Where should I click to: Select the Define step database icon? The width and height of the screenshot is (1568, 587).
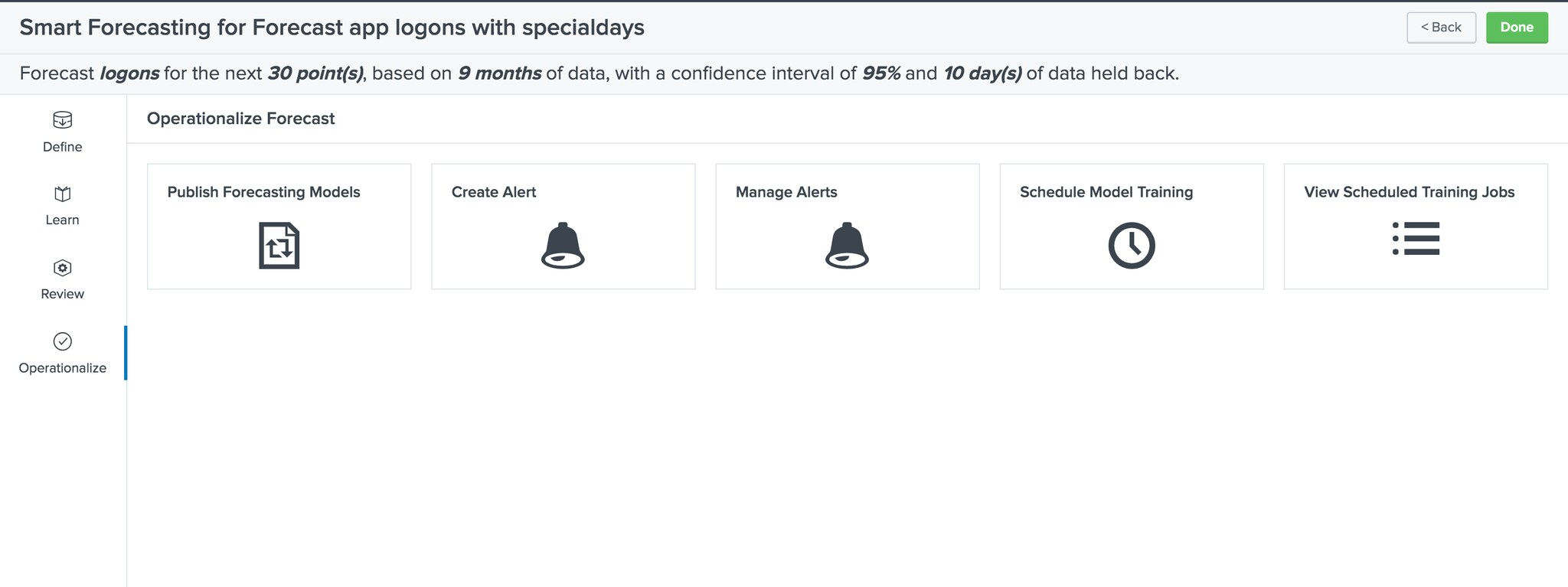pos(63,119)
